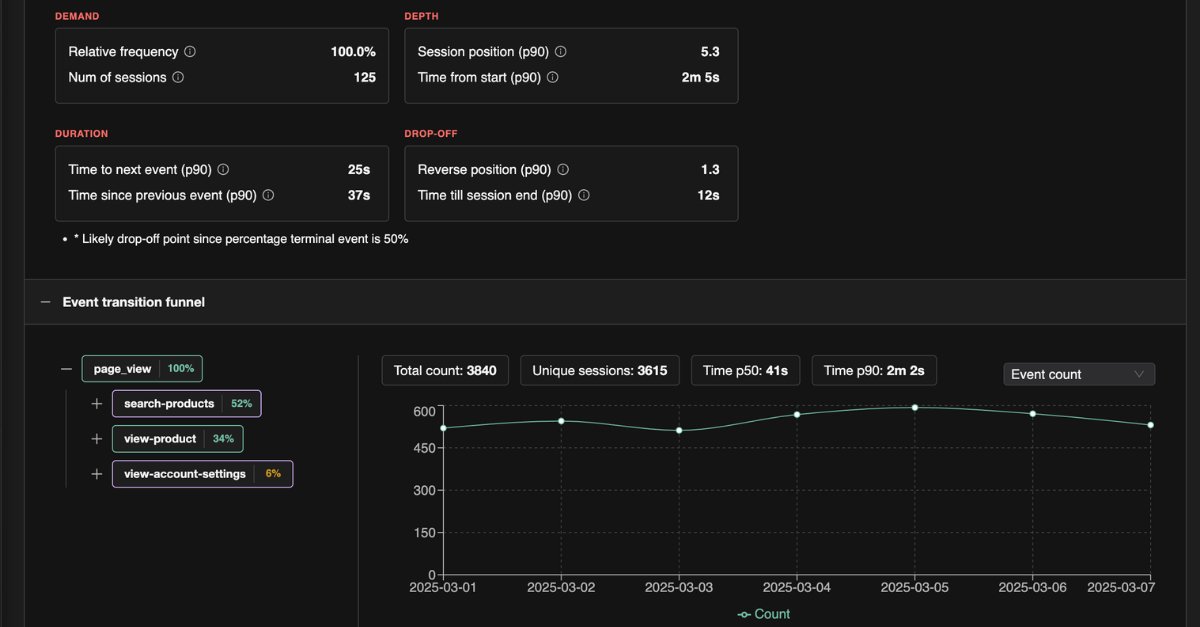Expand the view-account-settings node
The height and width of the screenshot is (627, 1200).
[x=97, y=474]
